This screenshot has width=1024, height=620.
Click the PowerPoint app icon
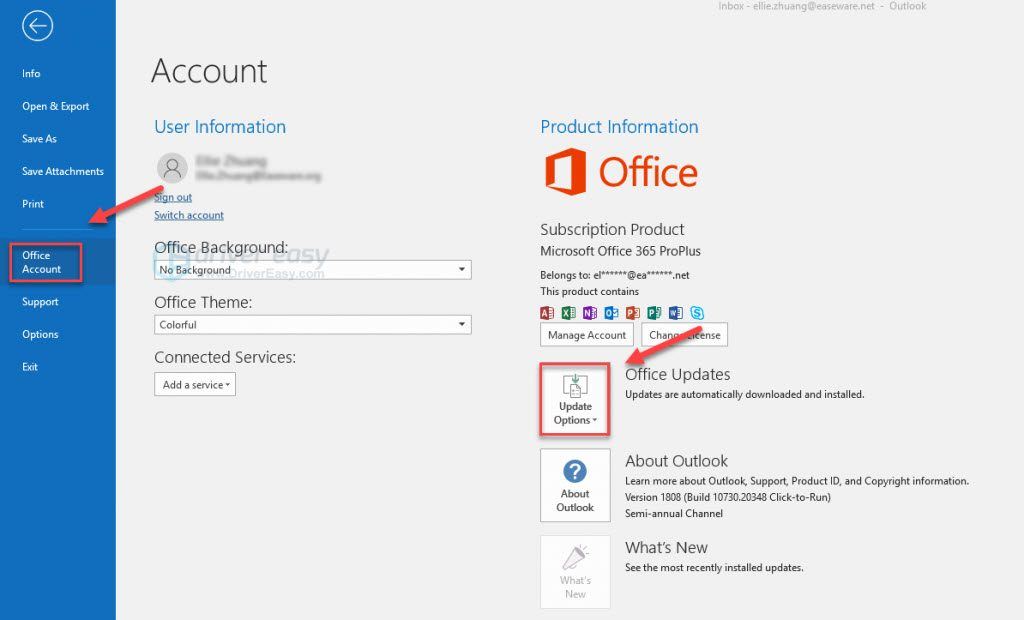point(633,313)
